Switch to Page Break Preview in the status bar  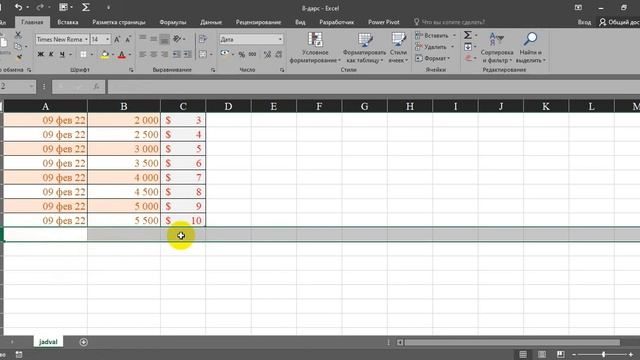pos(560,354)
